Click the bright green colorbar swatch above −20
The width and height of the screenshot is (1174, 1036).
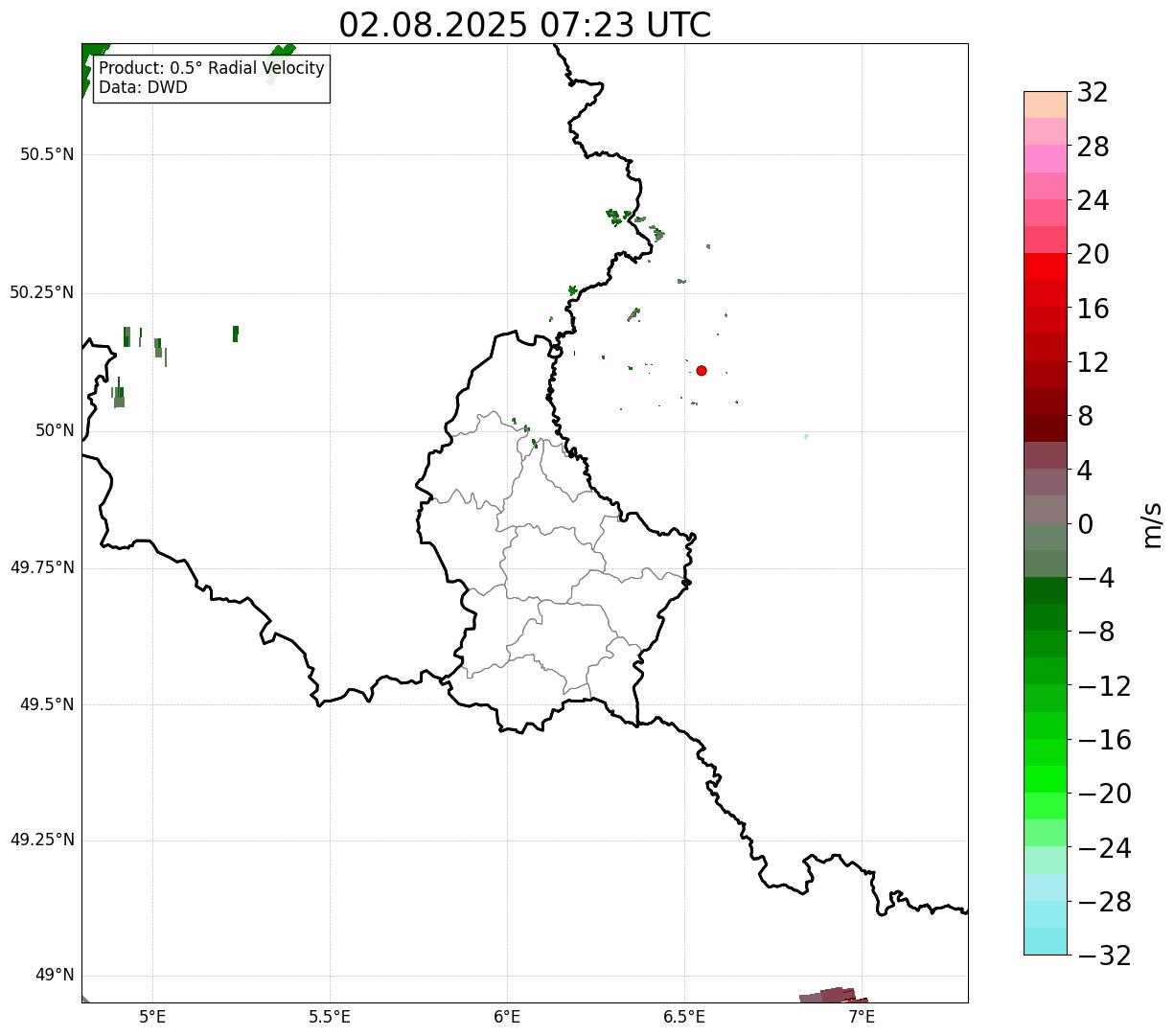pos(1046,779)
